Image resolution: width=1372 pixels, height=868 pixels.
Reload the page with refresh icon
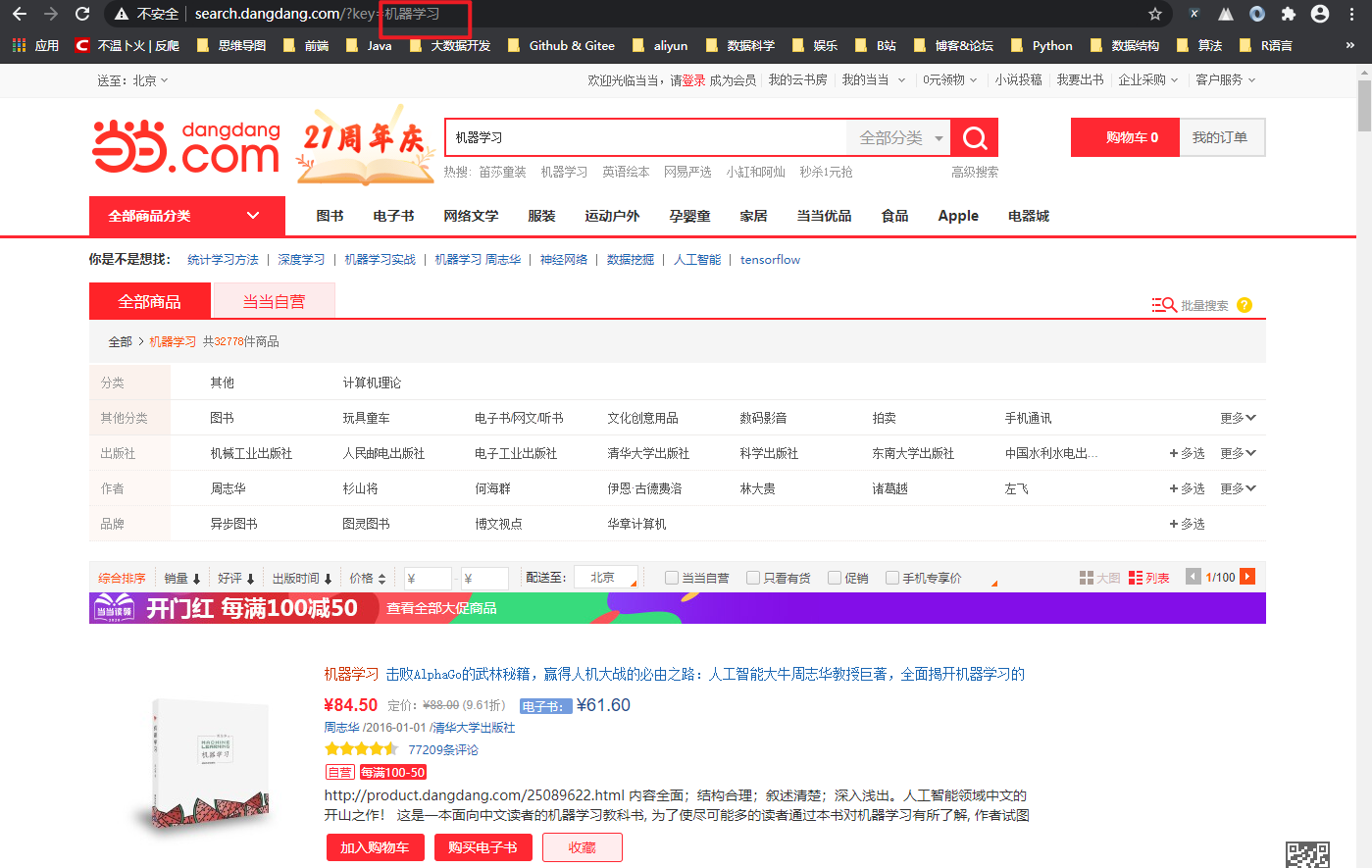(x=82, y=14)
